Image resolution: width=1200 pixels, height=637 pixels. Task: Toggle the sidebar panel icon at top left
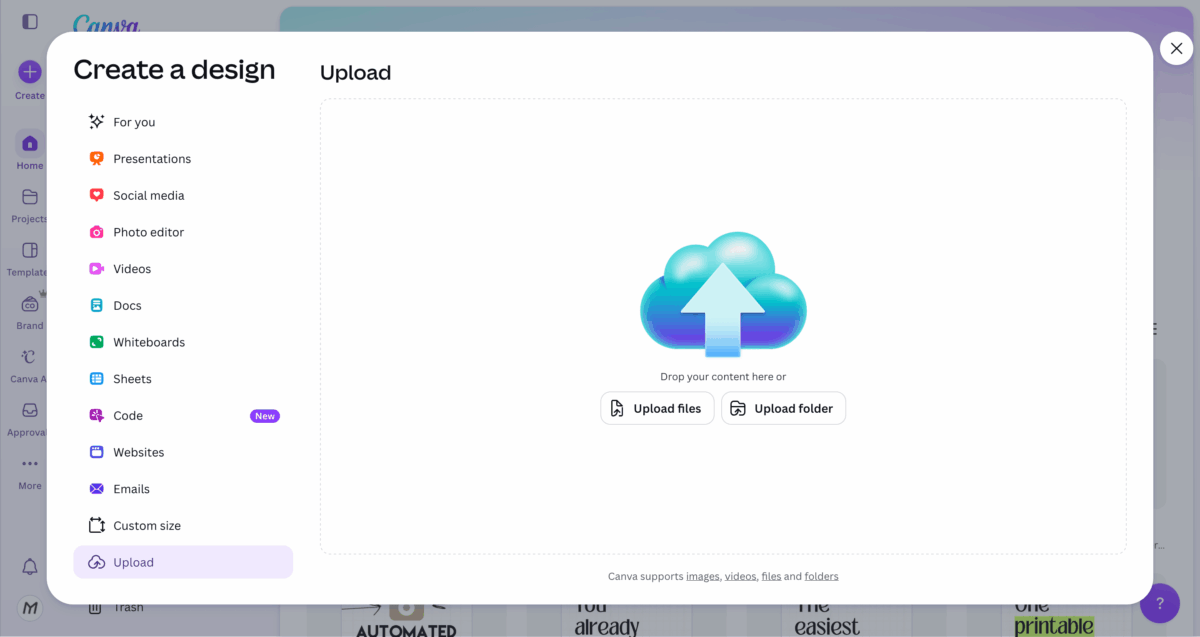pyautogui.click(x=30, y=21)
